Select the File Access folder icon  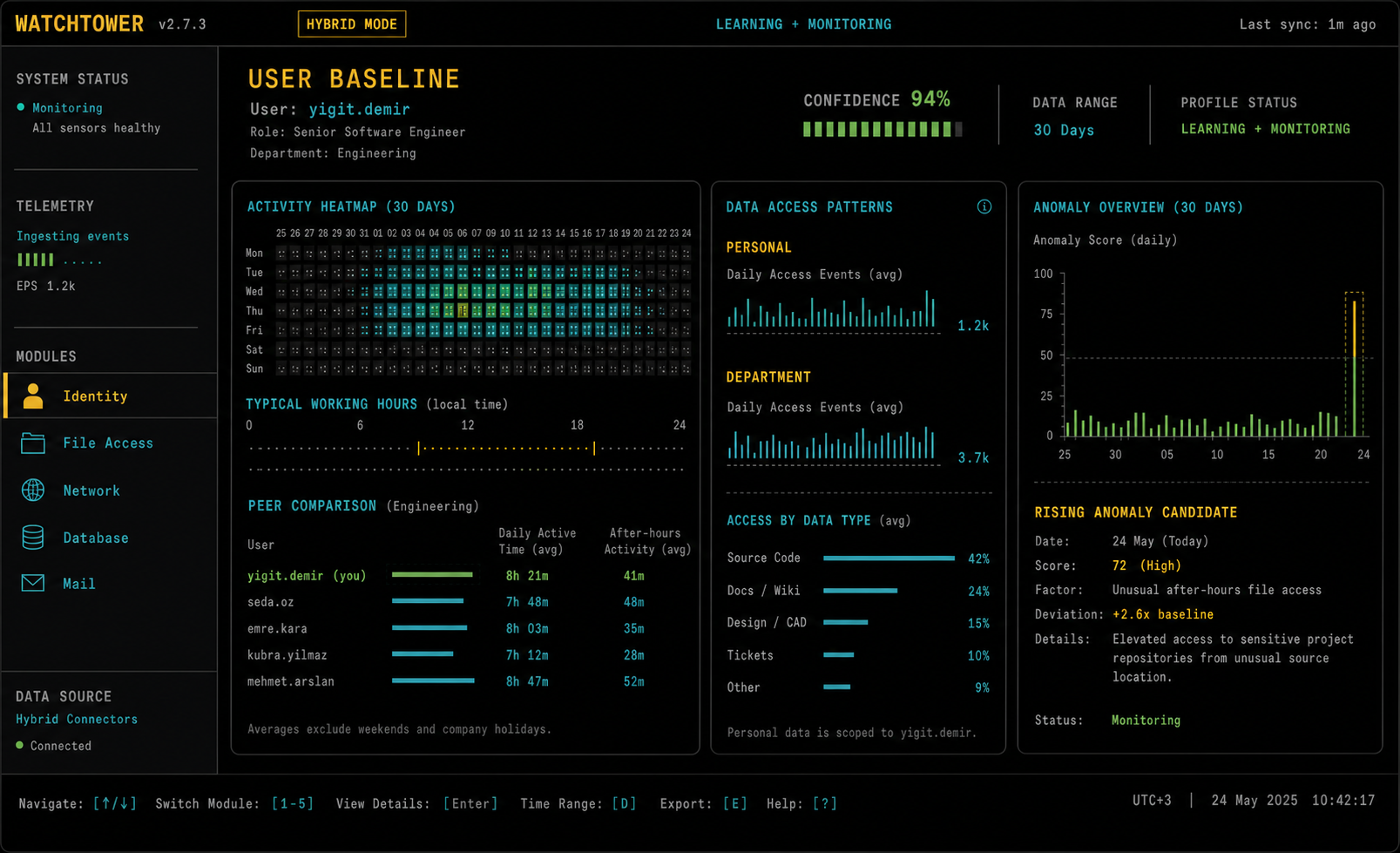pyautogui.click(x=33, y=443)
